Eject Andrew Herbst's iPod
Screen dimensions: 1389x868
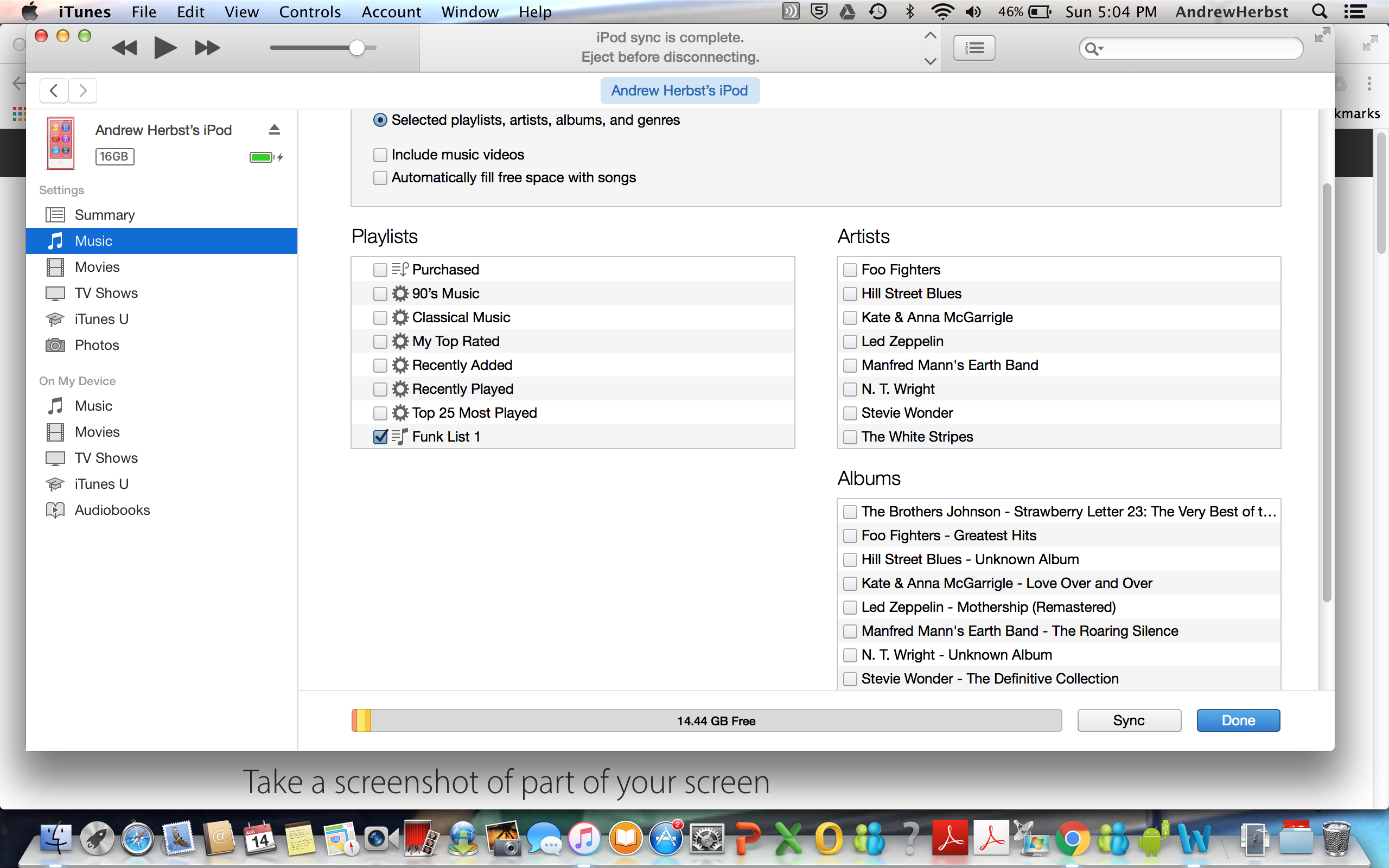coord(275,130)
